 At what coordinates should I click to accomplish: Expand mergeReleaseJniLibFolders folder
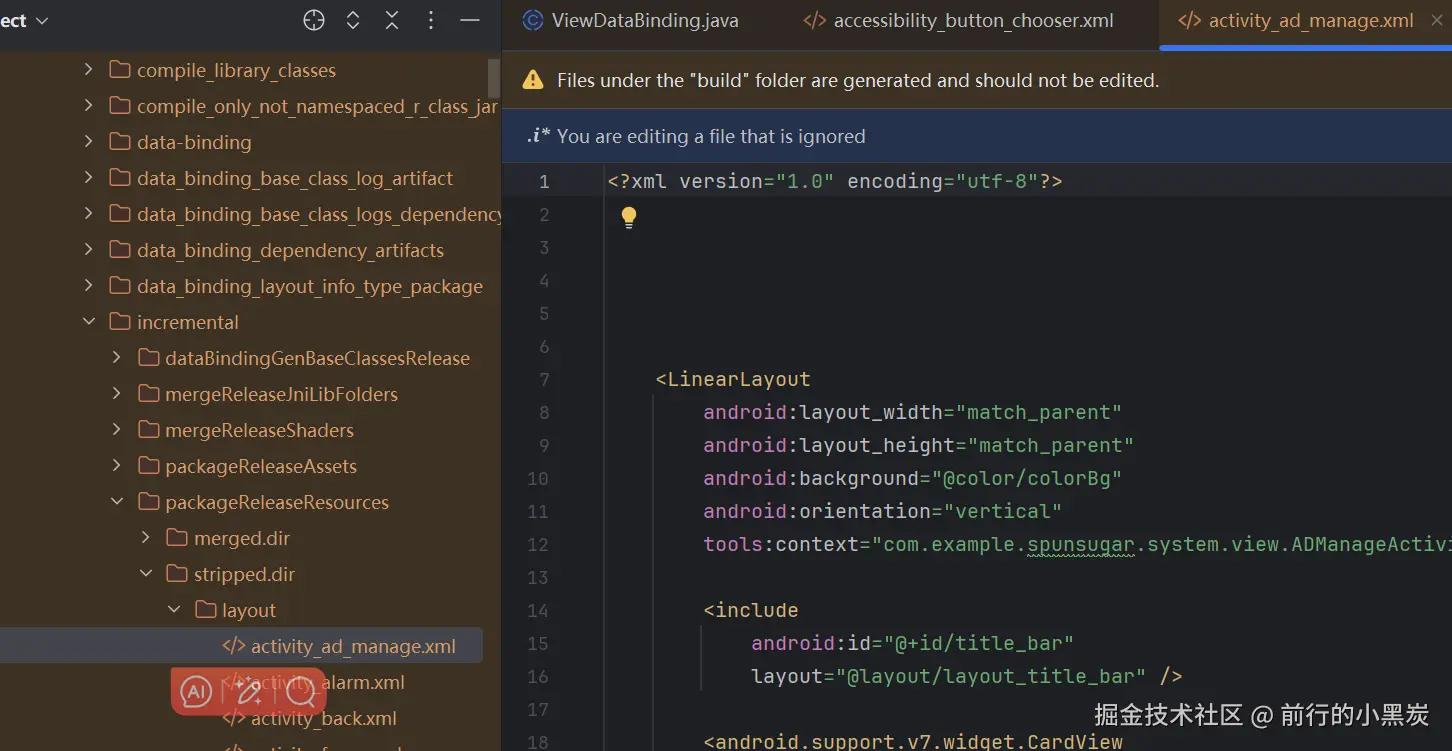(x=117, y=394)
